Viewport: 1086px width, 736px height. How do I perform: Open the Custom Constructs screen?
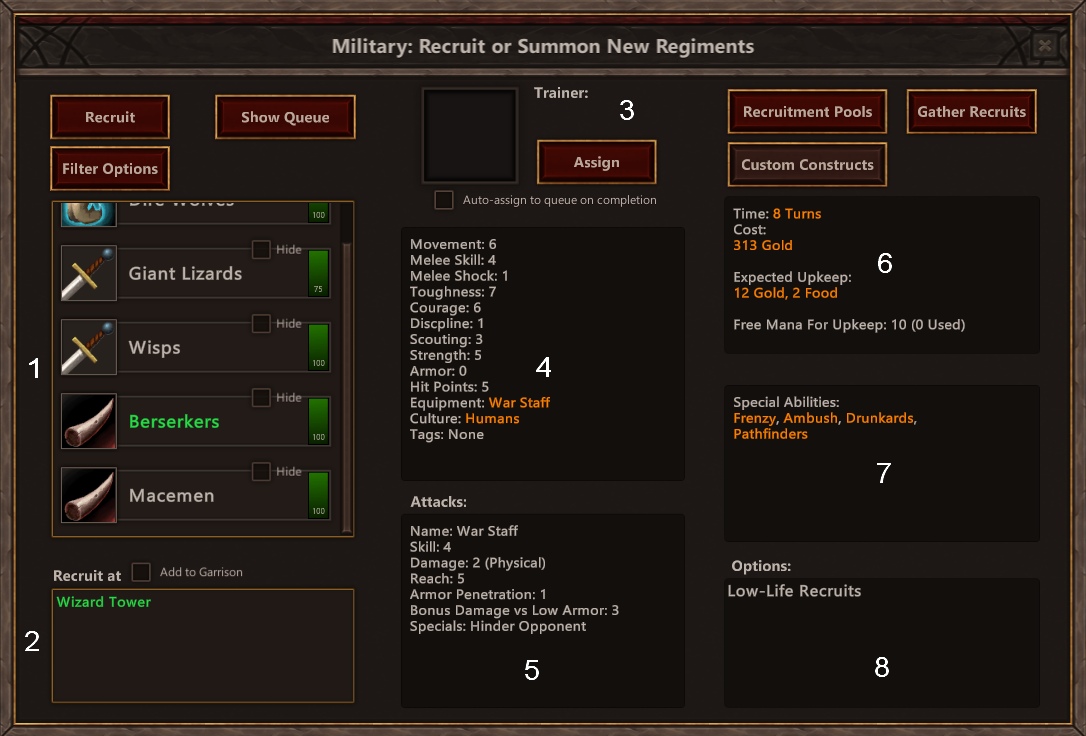click(807, 165)
